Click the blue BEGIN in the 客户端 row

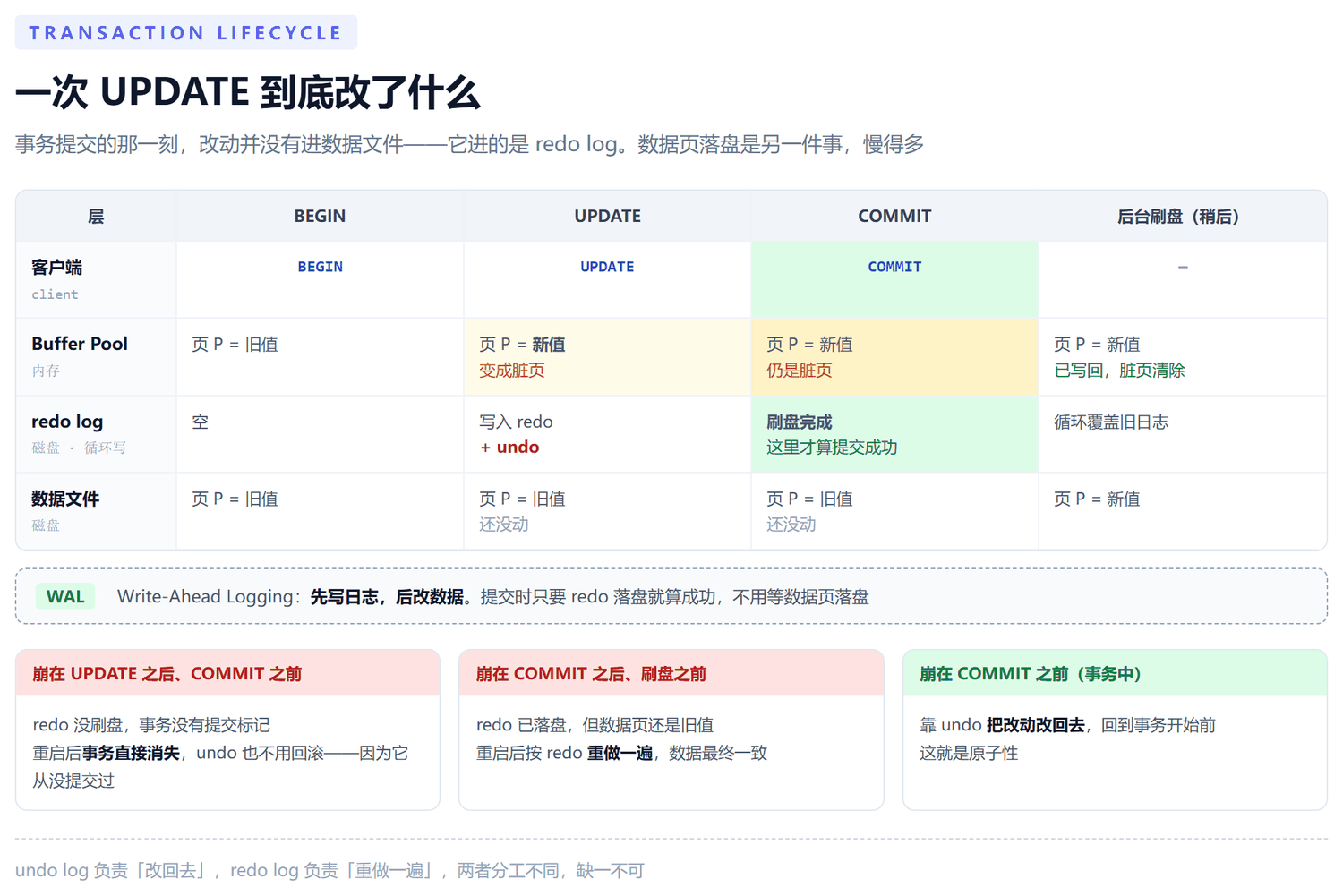pos(320,267)
